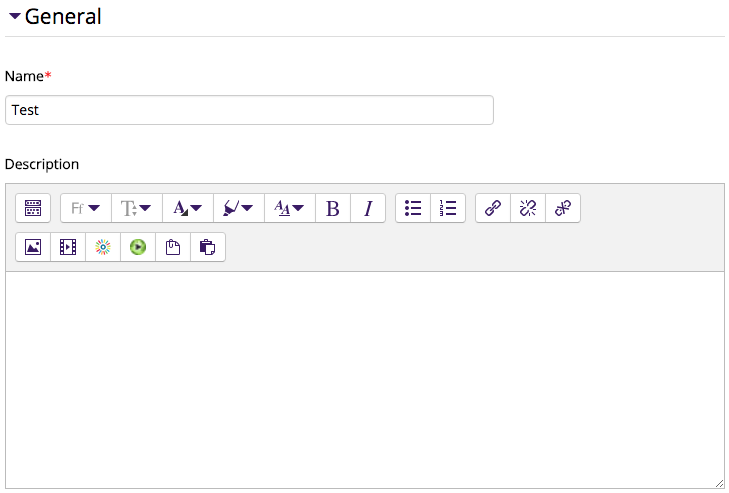Screen dimensions: 729x493
Task: Click the Description label
Action: click(42, 164)
